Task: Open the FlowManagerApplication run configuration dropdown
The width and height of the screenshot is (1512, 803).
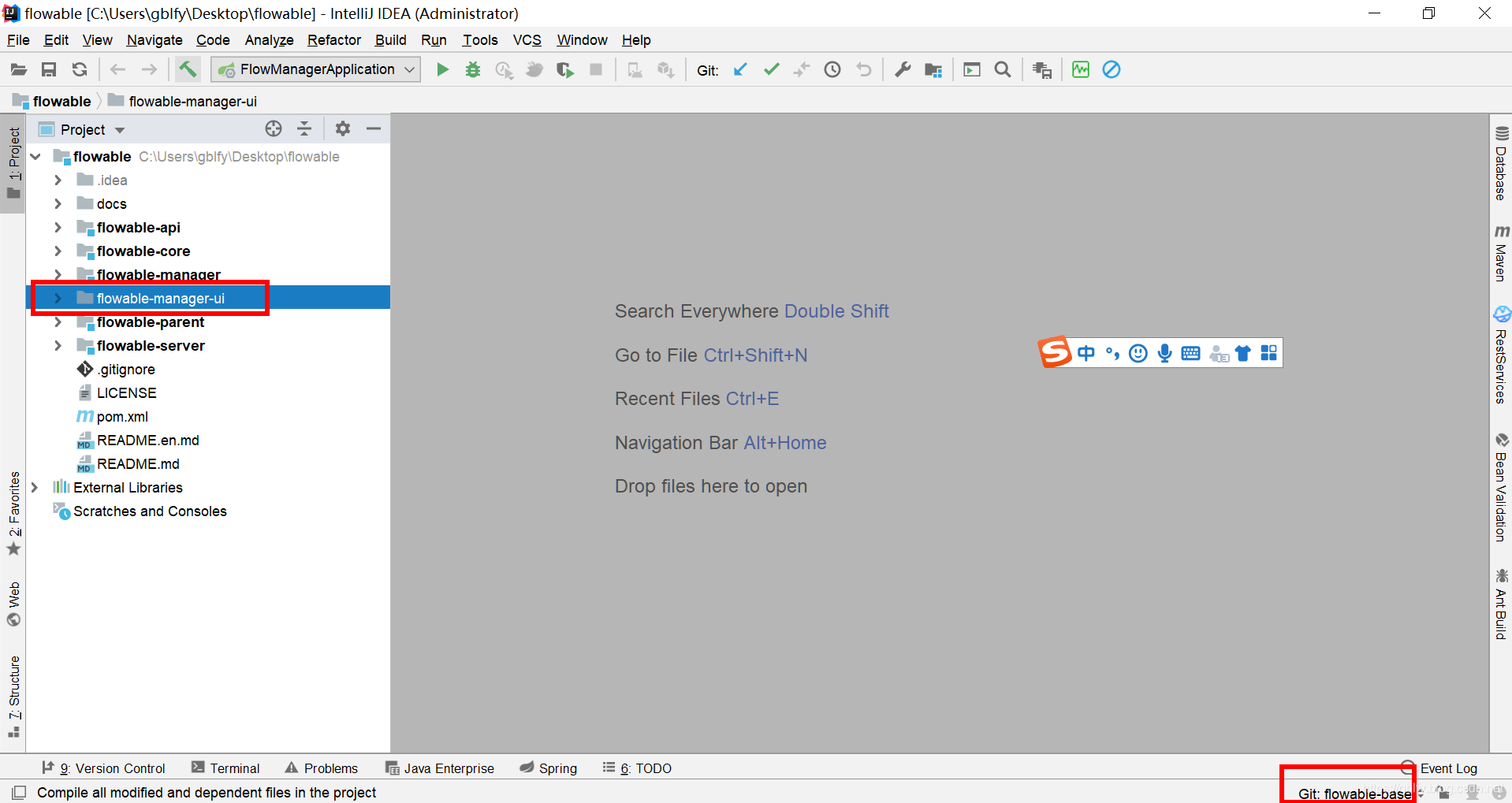Action: point(315,69)
